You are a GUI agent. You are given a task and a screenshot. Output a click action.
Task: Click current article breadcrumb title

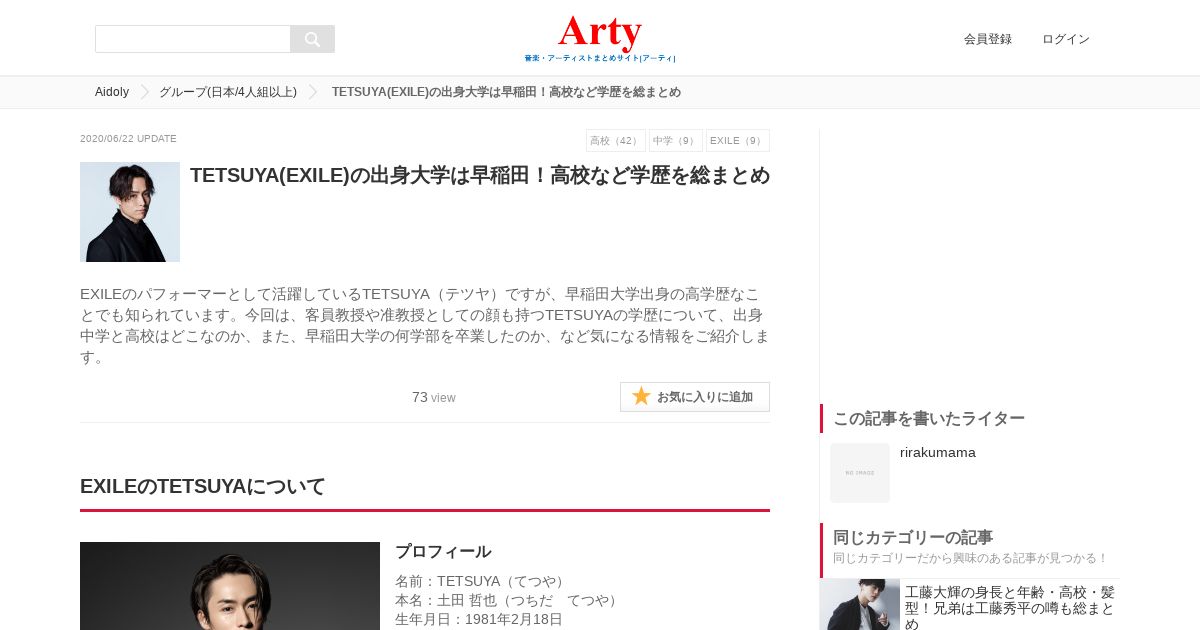click(x=506, y=92)
